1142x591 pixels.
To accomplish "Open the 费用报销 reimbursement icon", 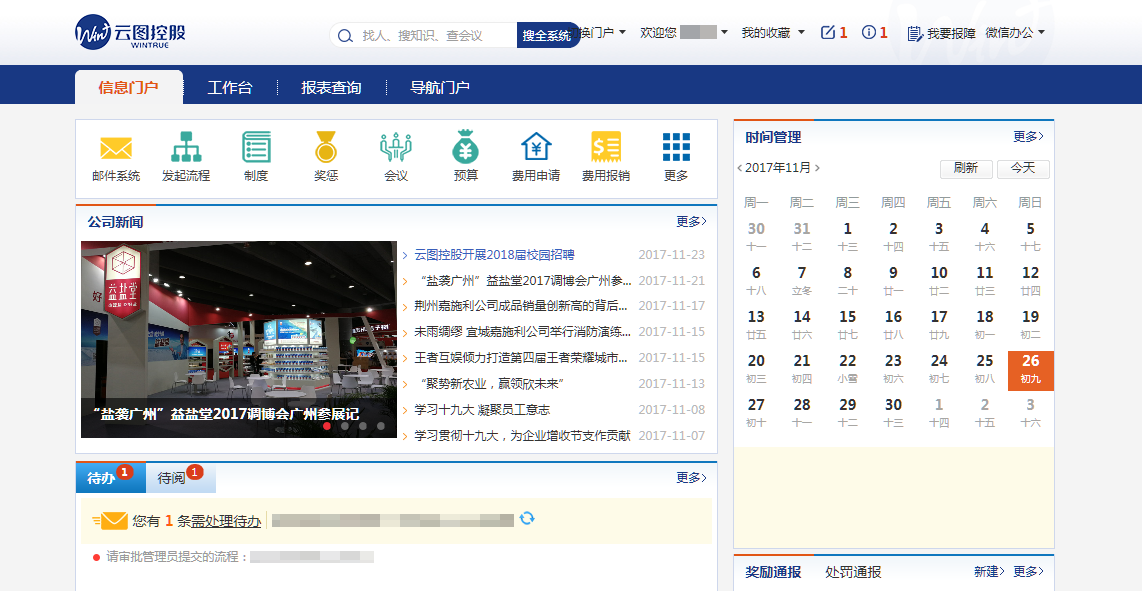I will pyautogui.click(x=606, y=148).
